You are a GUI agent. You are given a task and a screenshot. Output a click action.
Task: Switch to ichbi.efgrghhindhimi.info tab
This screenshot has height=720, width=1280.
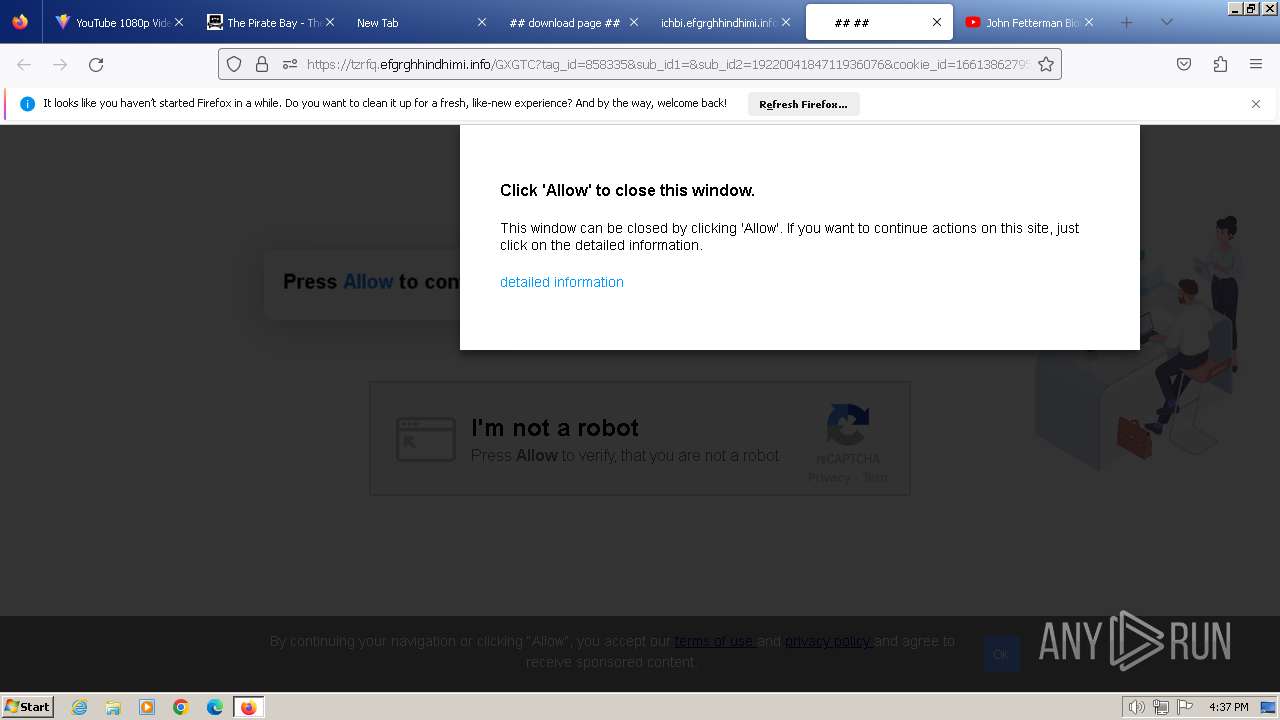coord(716,22)
